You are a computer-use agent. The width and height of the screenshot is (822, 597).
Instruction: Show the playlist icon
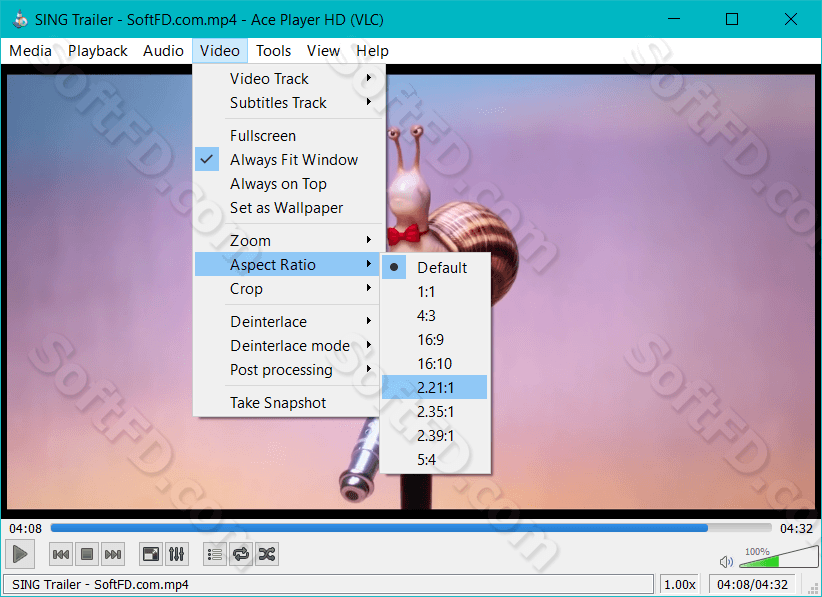(x=215, y=555)
